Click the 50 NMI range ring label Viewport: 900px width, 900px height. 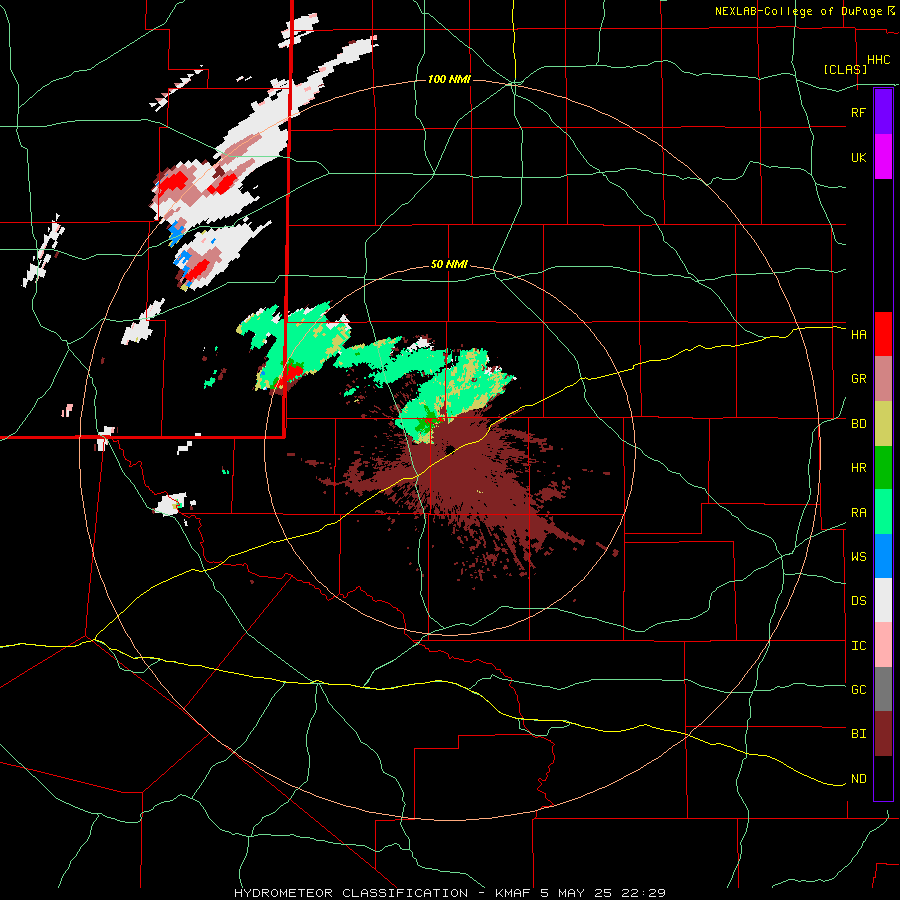(449, 265)
